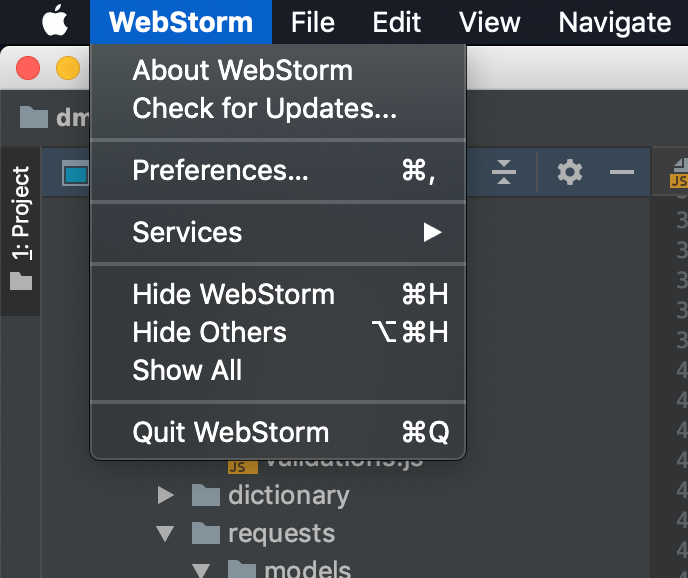This screenshot has height=578, width=688.
Task: Select the Project view type icon
Action: coord(75,173)
